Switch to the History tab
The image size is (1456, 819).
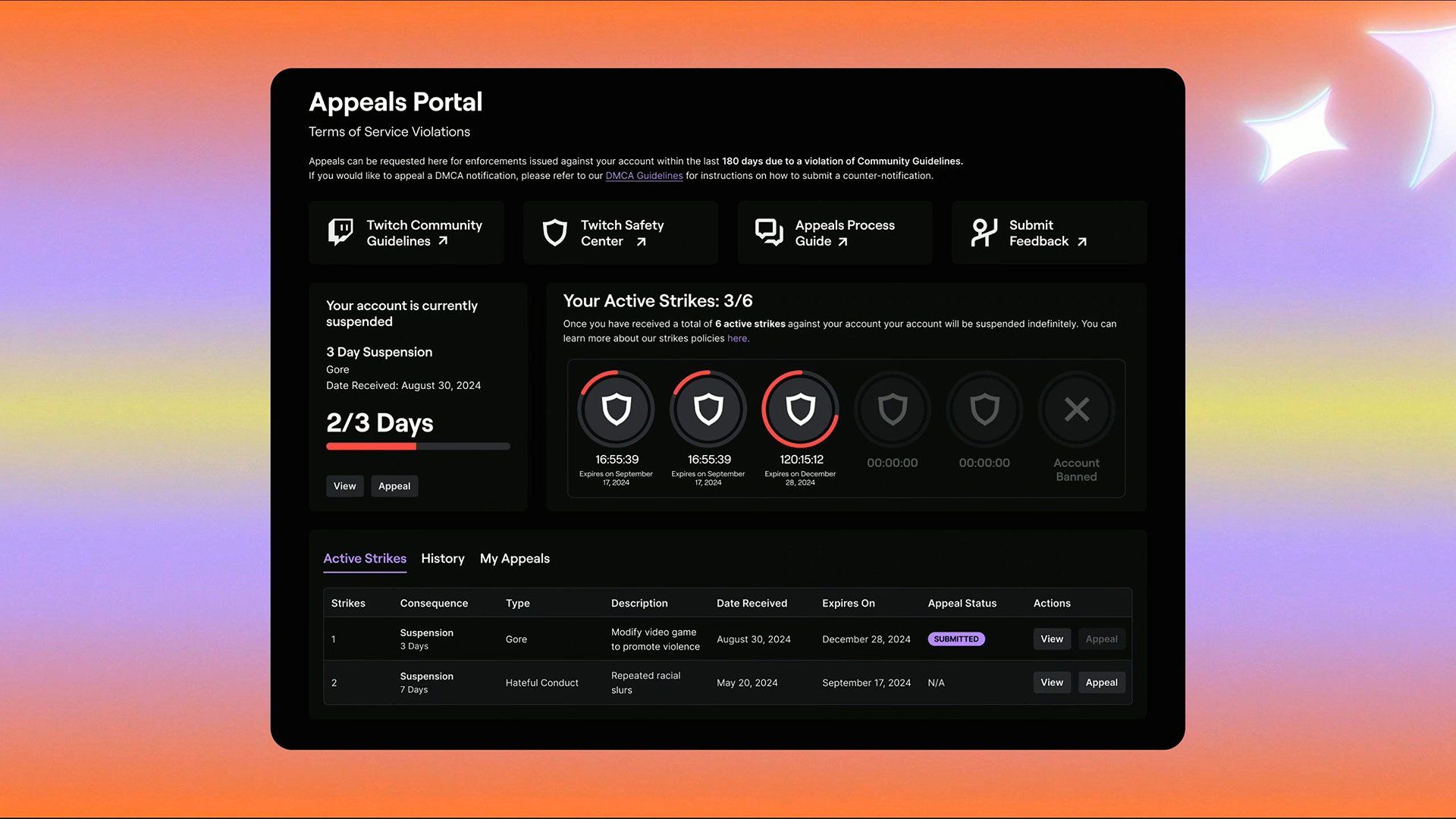point(443,559)
